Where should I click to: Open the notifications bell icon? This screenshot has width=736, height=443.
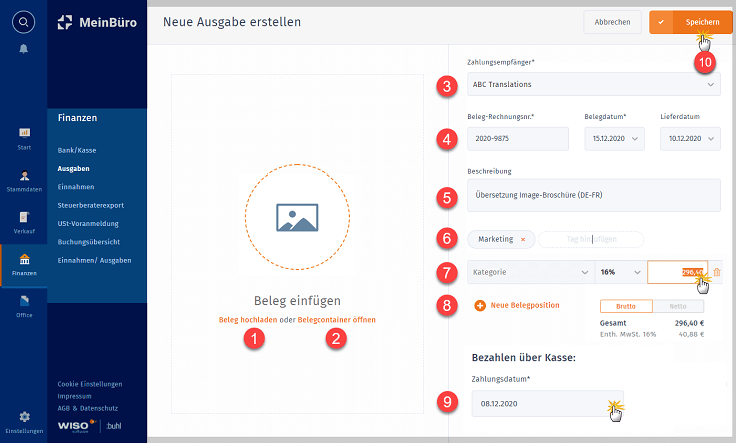tap(23, 49)
